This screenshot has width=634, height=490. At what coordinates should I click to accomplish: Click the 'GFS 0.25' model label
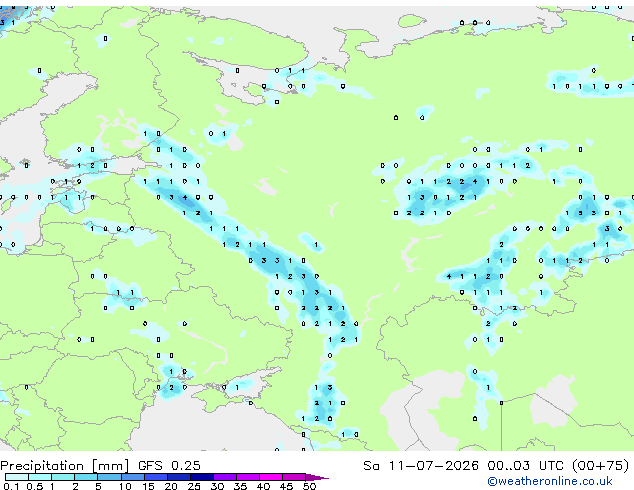pyautogui.click(x=169, y=465)
